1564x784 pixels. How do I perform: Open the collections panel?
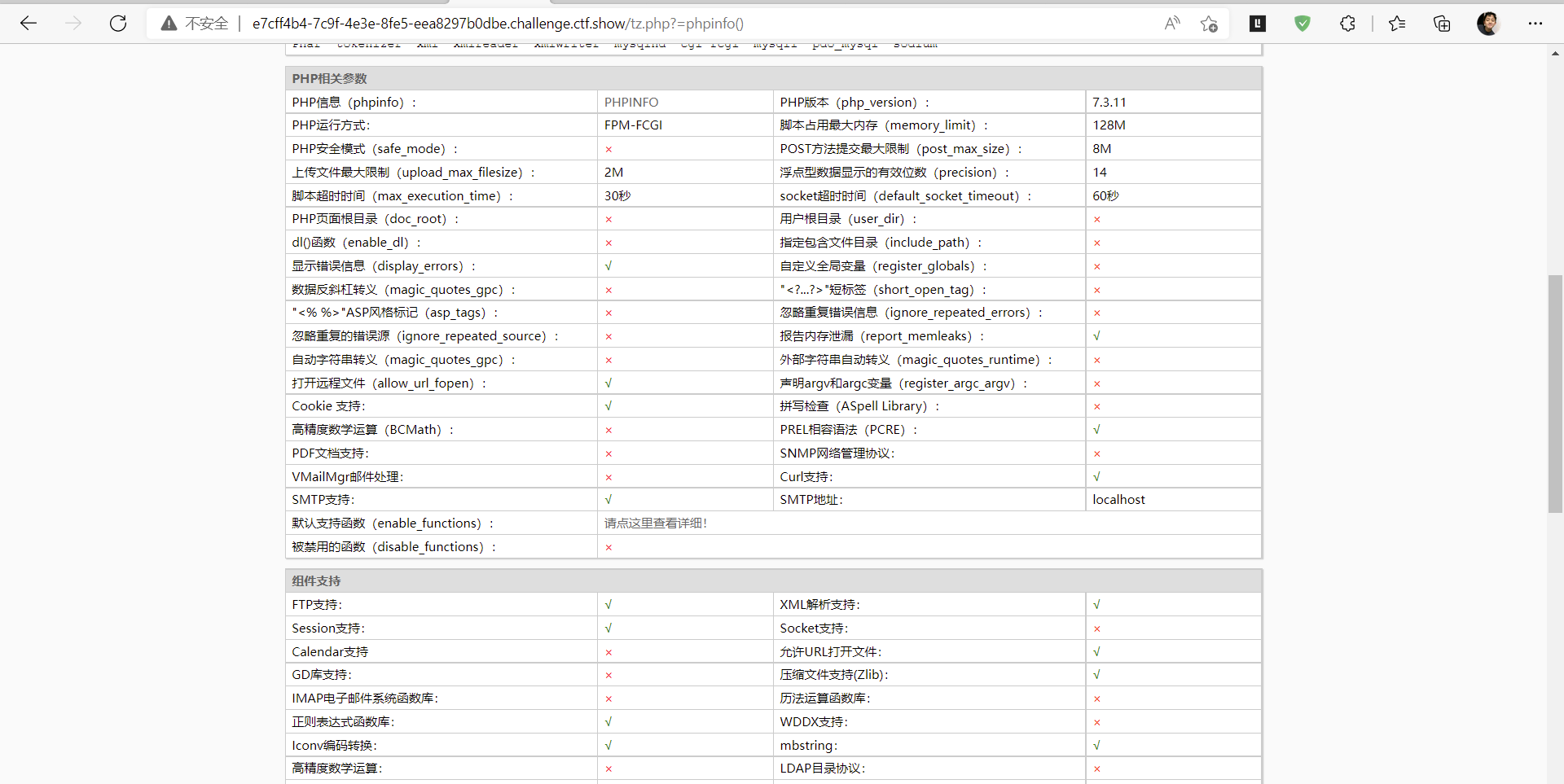click(1442, 24)
